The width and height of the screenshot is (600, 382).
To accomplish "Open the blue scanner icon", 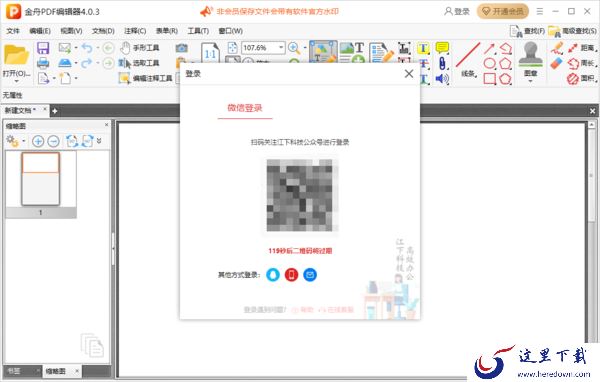I will 65,63.
